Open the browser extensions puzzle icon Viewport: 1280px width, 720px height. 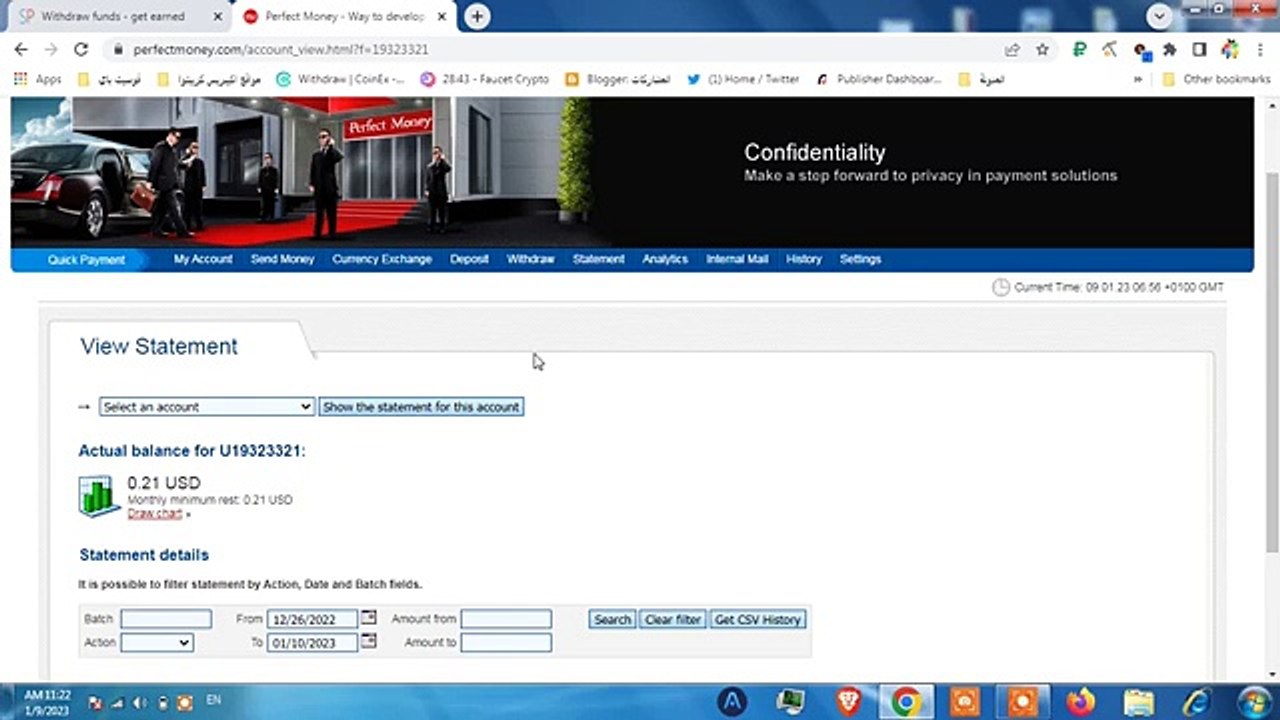tap(1170, 49)
